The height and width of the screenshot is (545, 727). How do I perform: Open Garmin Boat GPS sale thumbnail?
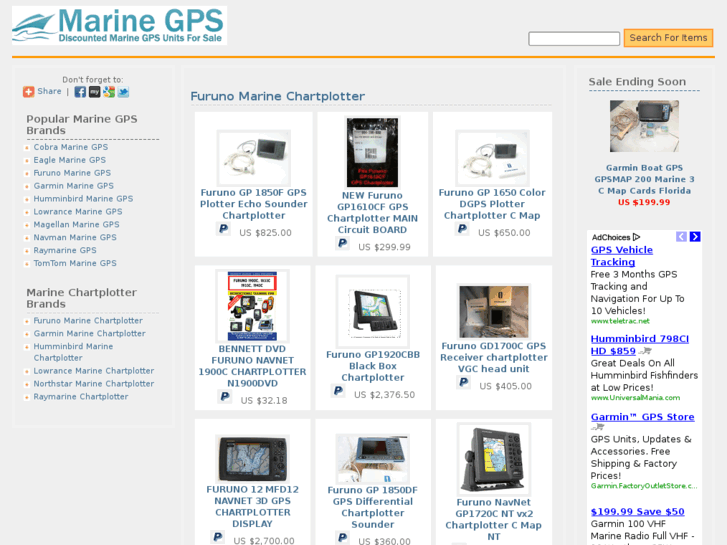click(644, 126)
